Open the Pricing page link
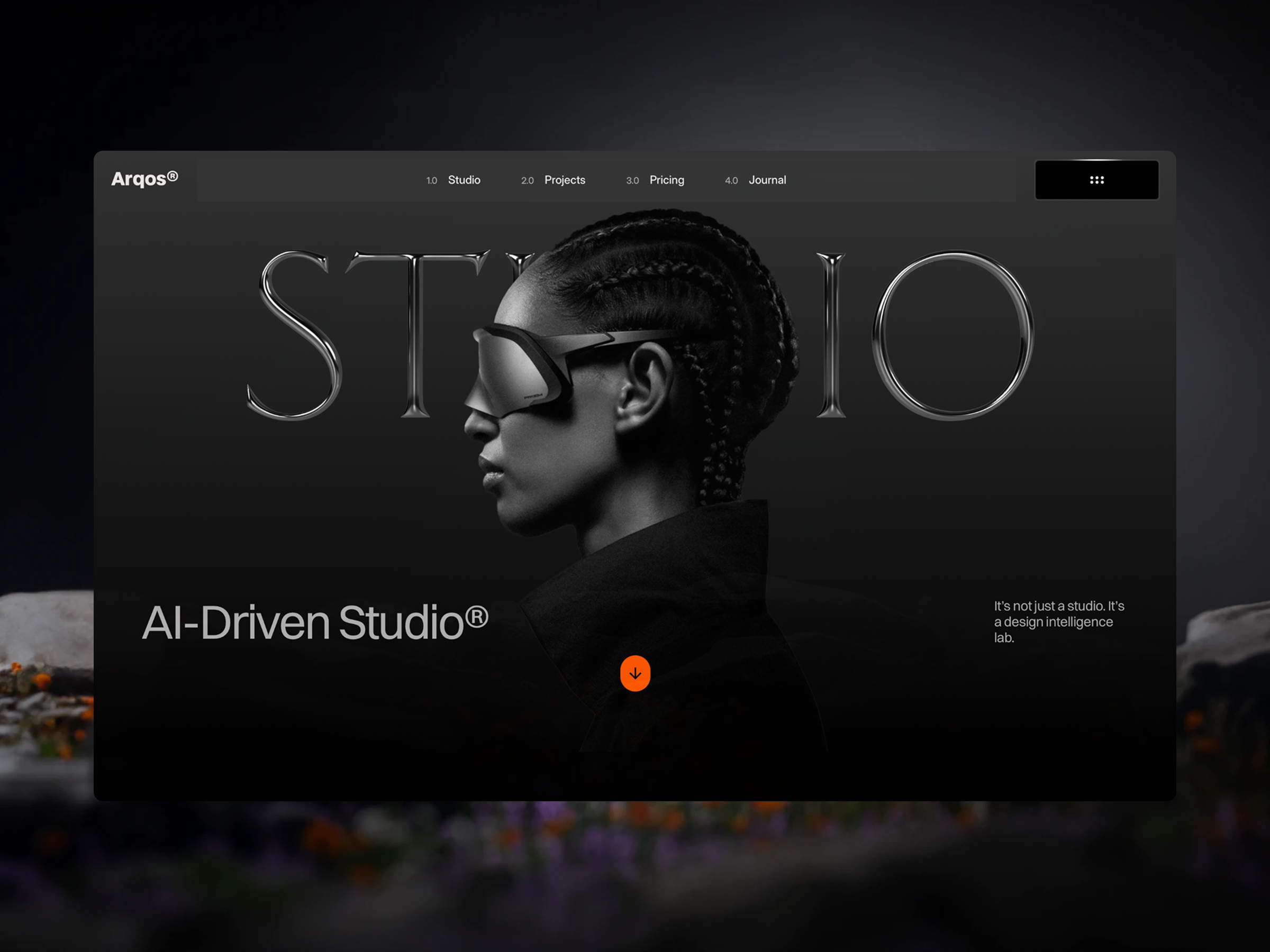 click(667, 180)
